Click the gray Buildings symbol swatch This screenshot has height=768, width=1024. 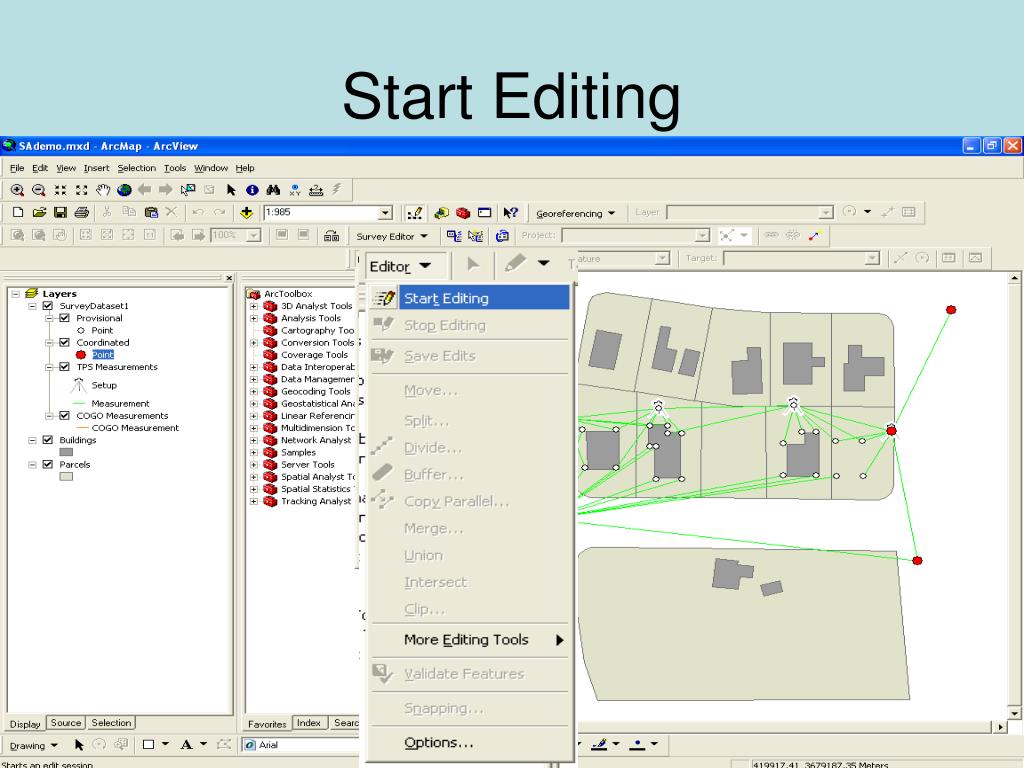tap(66, 452)
